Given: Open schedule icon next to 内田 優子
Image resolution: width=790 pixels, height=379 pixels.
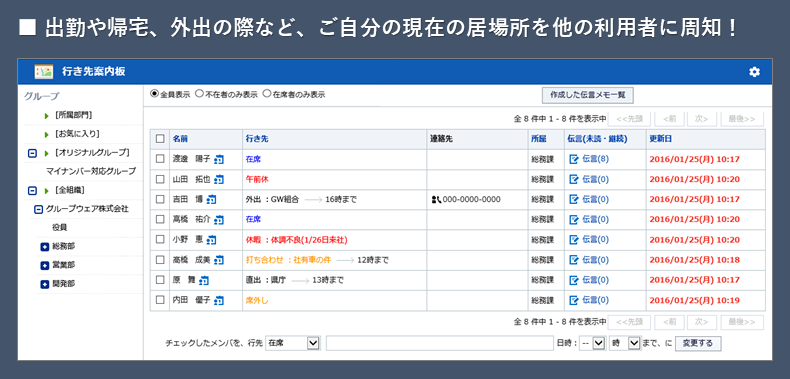Looking at the screenshot, I should pyautogui.click(x=219, y=300).
